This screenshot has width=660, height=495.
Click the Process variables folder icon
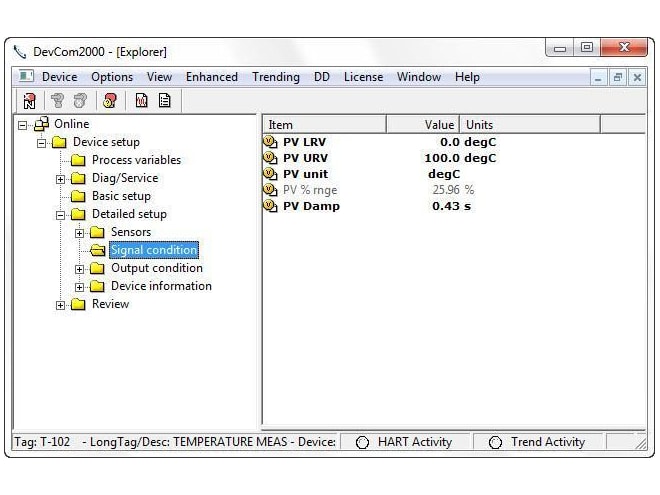(78, 160)
